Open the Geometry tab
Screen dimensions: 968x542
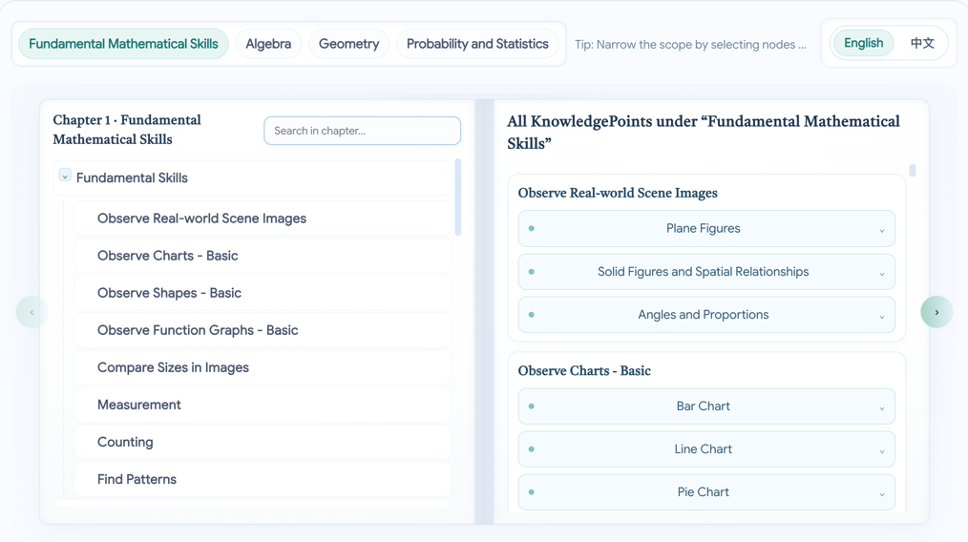click(349, 44)
